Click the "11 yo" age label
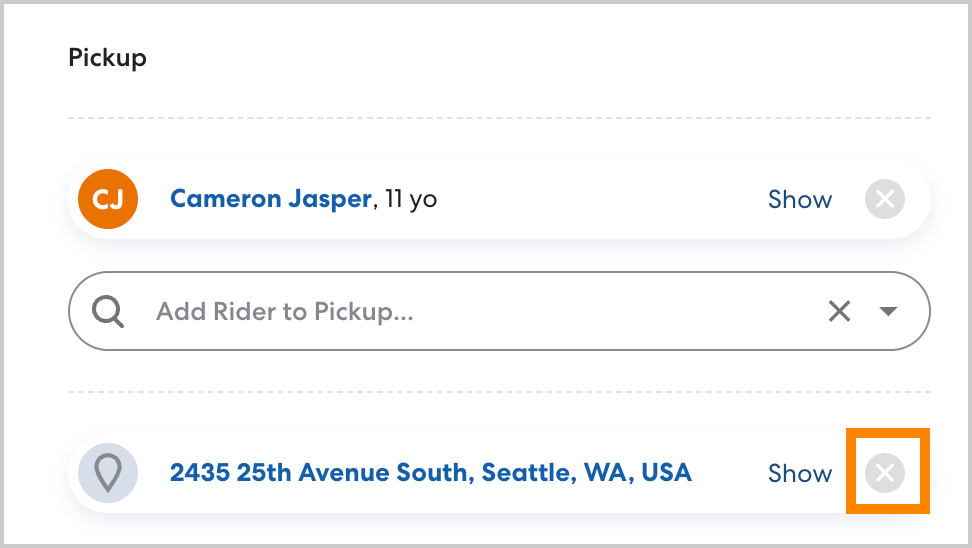The image size is (972, 548). pyautogui.click(x=410, y=199)
